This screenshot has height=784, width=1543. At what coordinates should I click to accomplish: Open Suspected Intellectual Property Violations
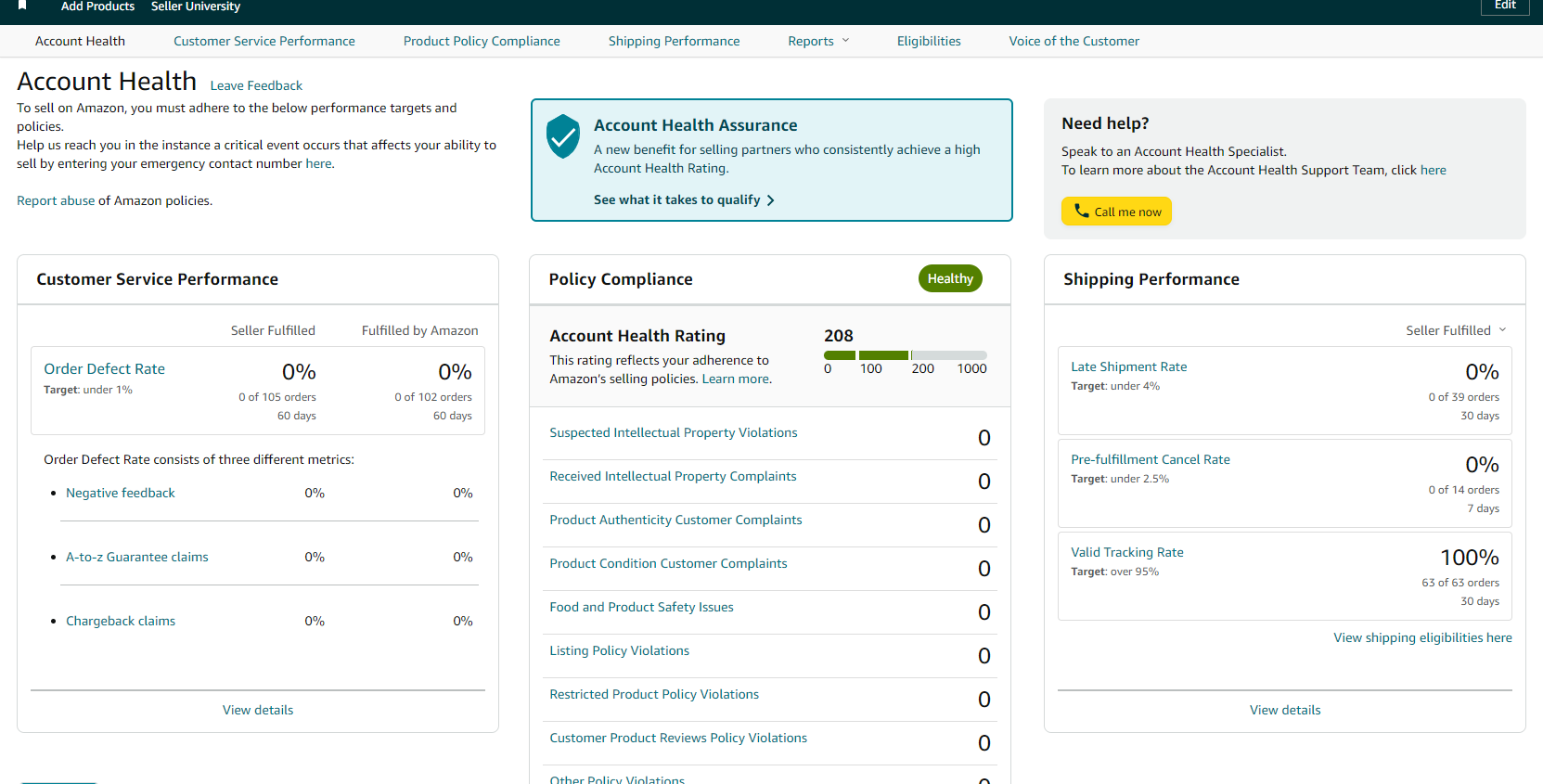point(674,433)
